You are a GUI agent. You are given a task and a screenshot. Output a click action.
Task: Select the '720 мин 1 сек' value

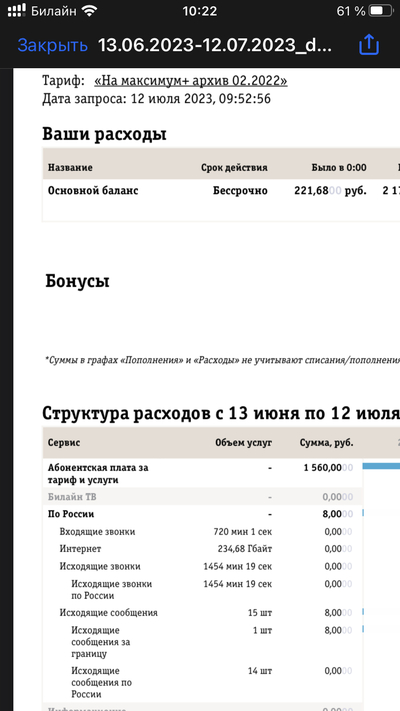(243, 531)
